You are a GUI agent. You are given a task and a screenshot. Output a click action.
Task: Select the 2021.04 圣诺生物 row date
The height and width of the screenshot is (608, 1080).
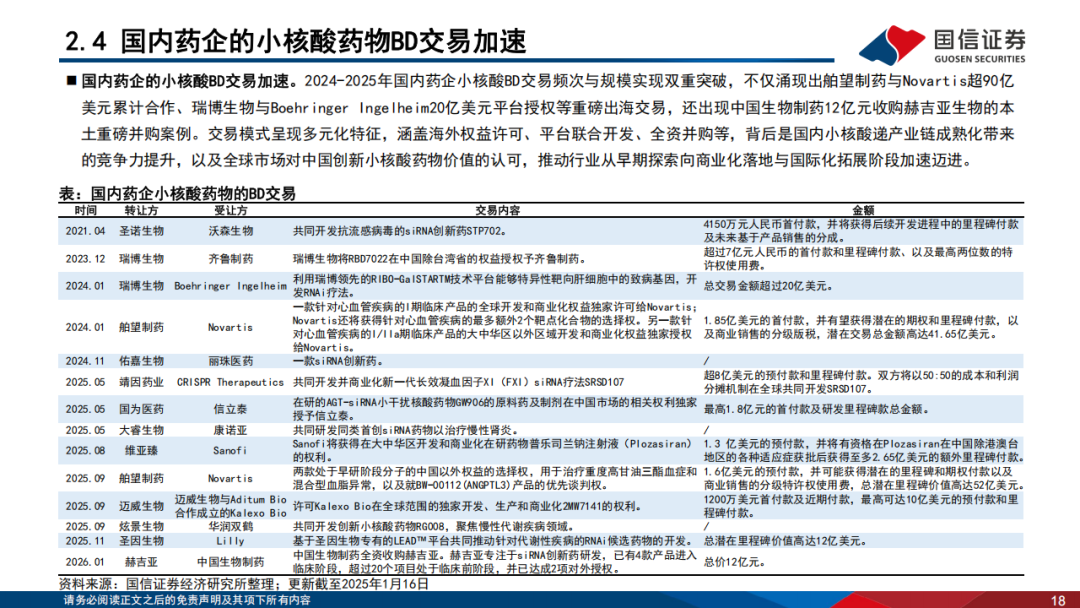(x=85, y=231)
